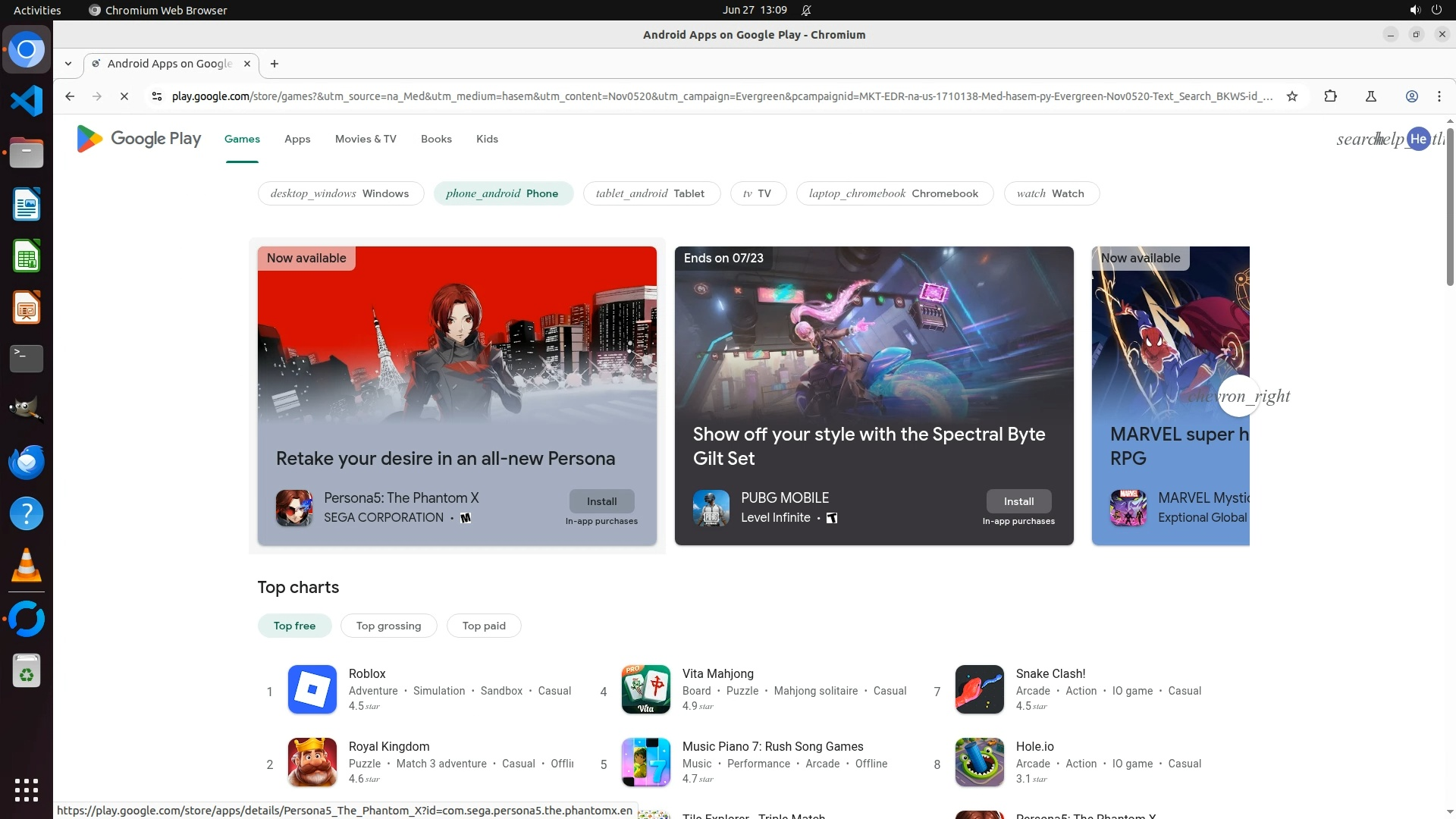This screenshot has width=1456, height=819.
Task: Click the Persona5 Phantom X app icon
Action: tap(294, 508)
